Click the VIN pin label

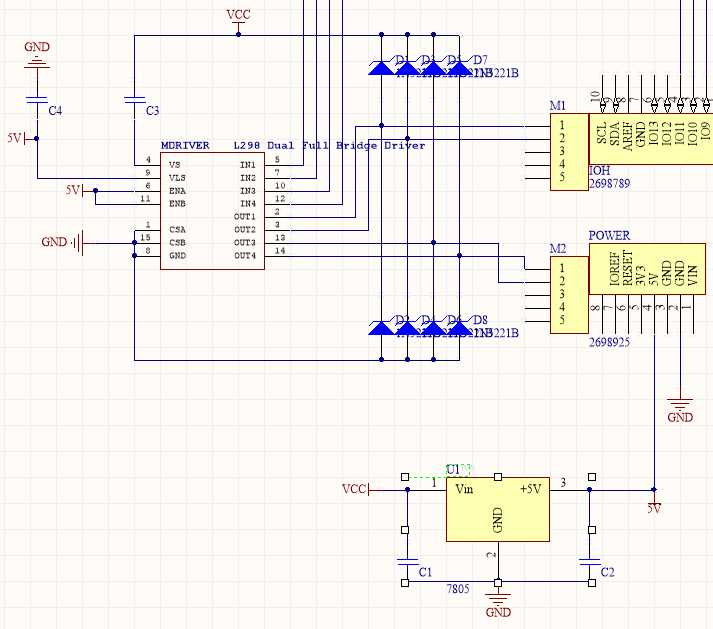(693, 276)
